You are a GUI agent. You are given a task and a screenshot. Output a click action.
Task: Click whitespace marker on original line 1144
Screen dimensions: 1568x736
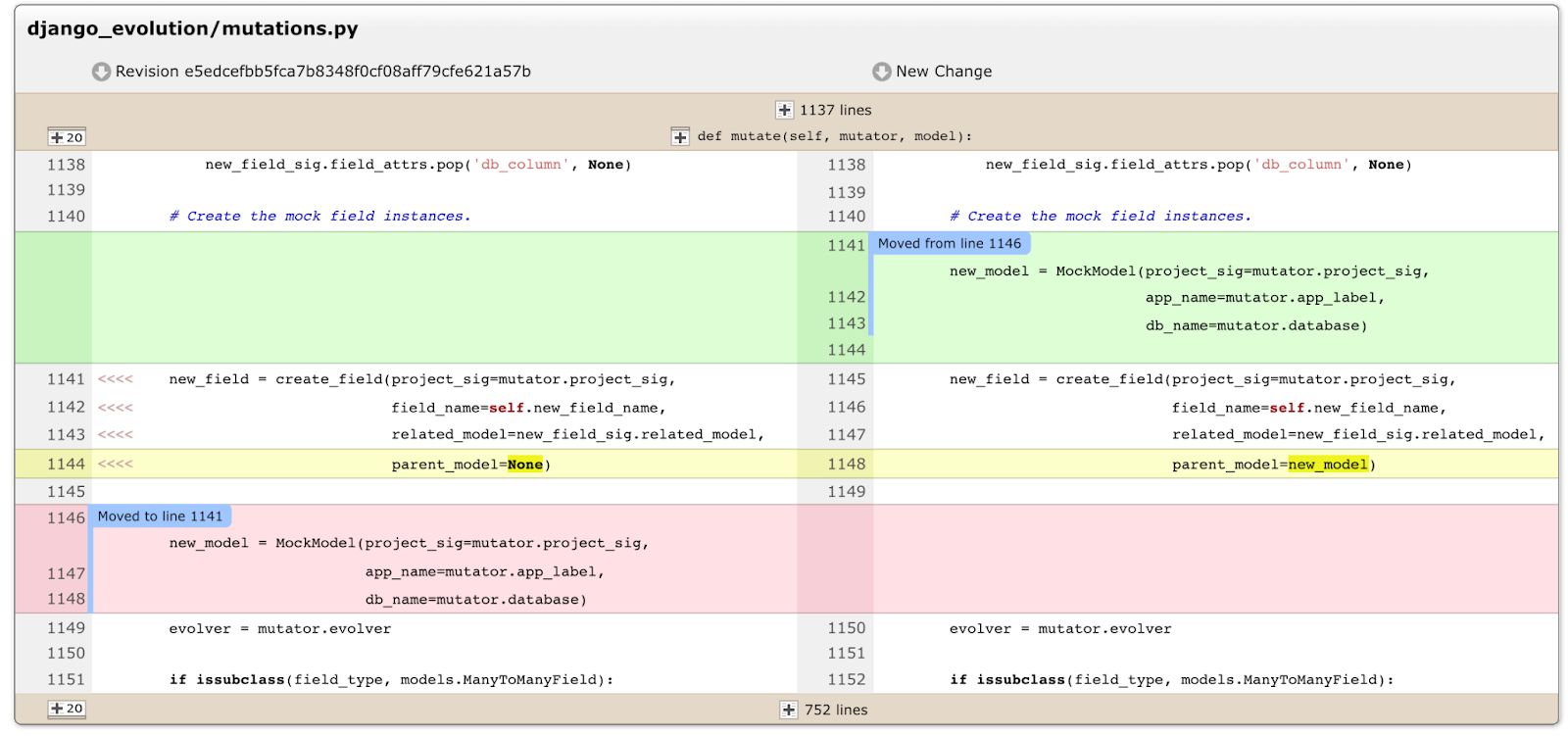click(116, 464)
